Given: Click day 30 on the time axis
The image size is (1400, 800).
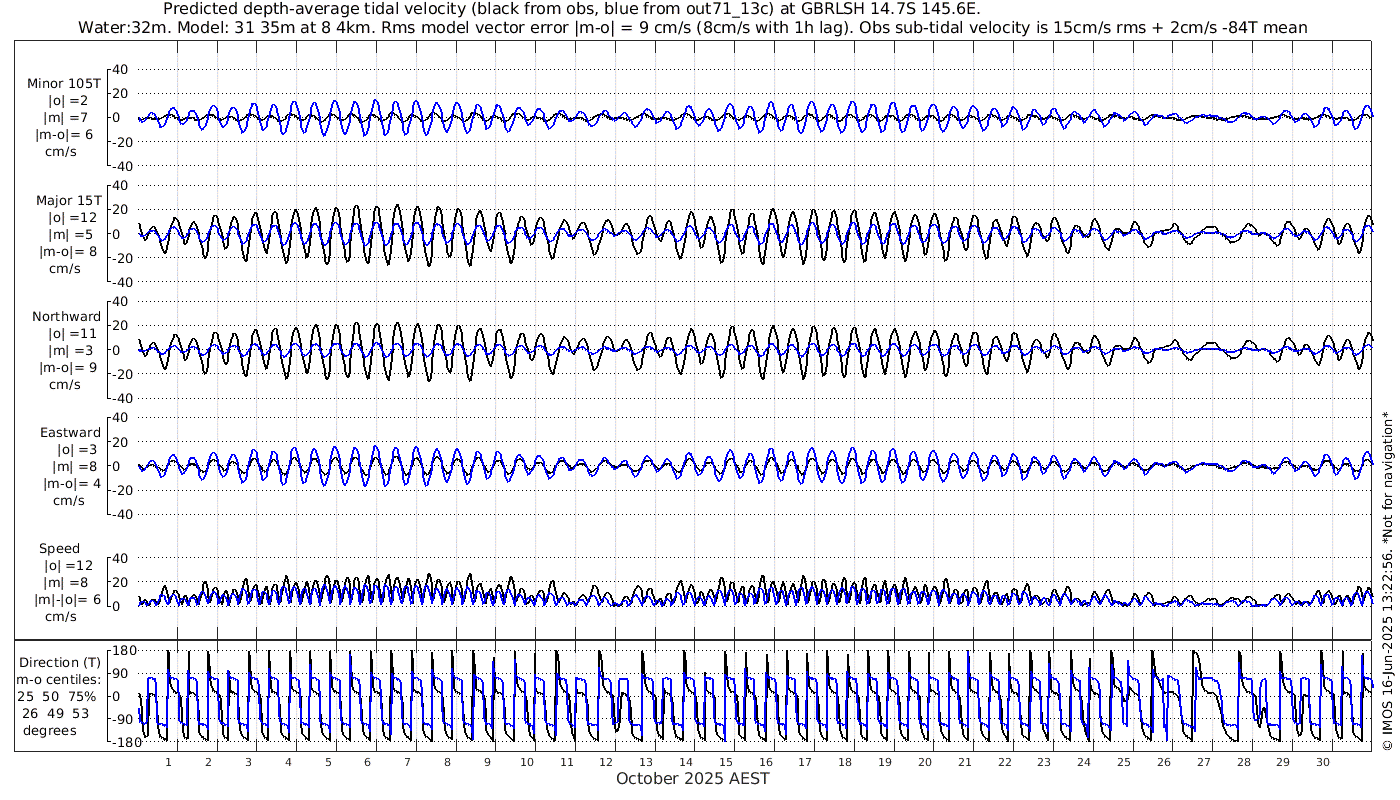Looking at the screenshot, I should 1323,761.
